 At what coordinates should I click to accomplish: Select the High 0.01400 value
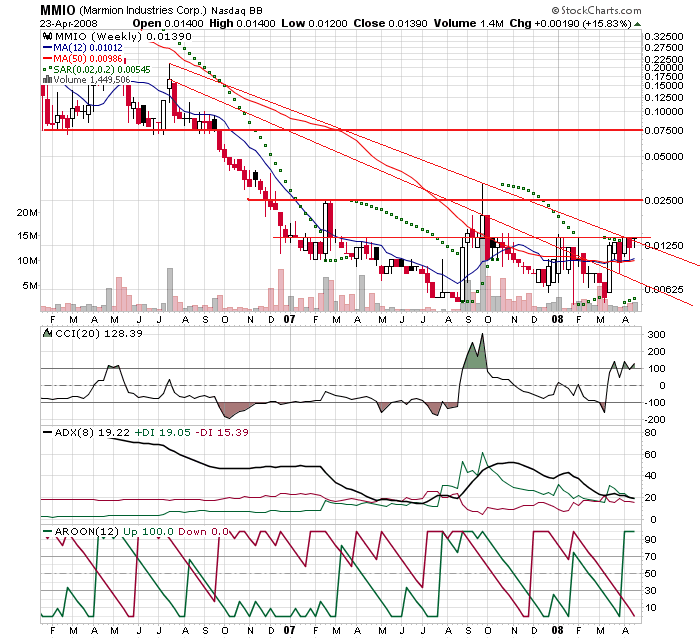click(x=242, y=23)
